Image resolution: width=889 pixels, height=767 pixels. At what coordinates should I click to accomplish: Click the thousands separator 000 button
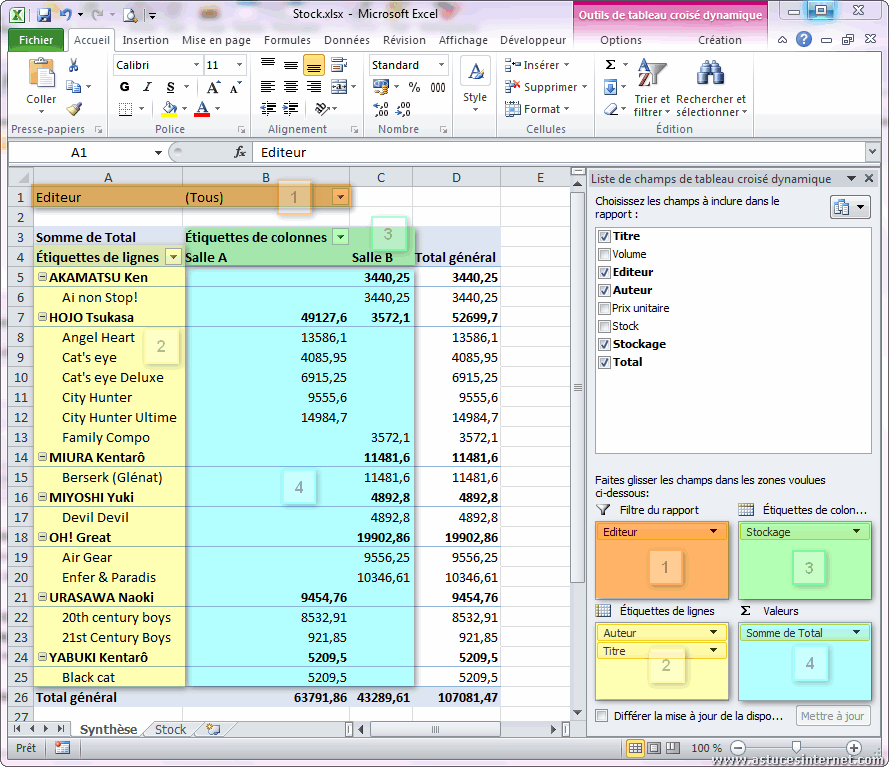(x=438, y=87)
